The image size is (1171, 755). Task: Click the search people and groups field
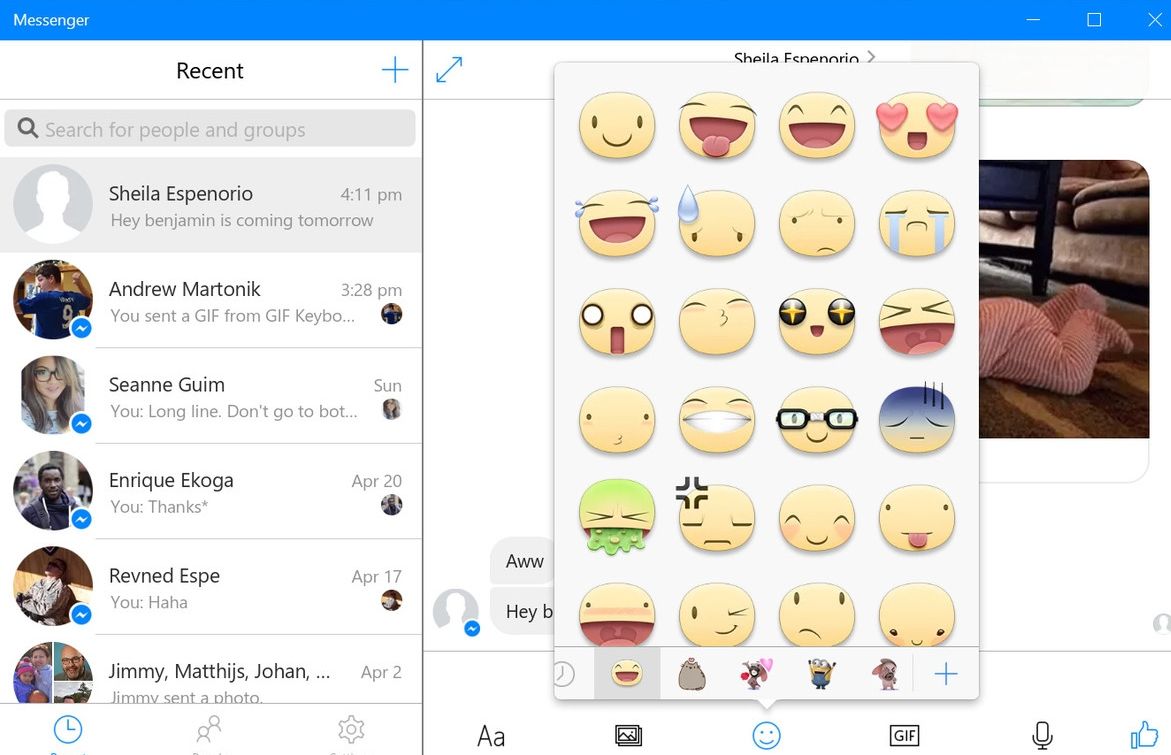click(210, 128)
